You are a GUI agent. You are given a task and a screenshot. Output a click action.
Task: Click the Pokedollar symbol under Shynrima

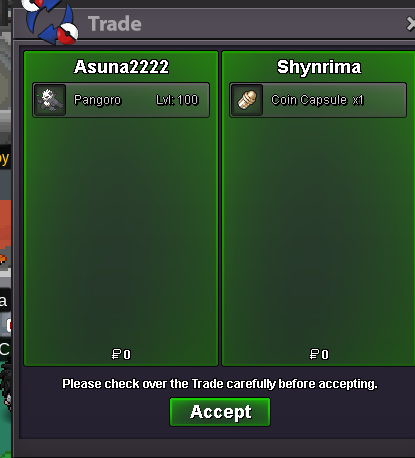click(314, 354)
